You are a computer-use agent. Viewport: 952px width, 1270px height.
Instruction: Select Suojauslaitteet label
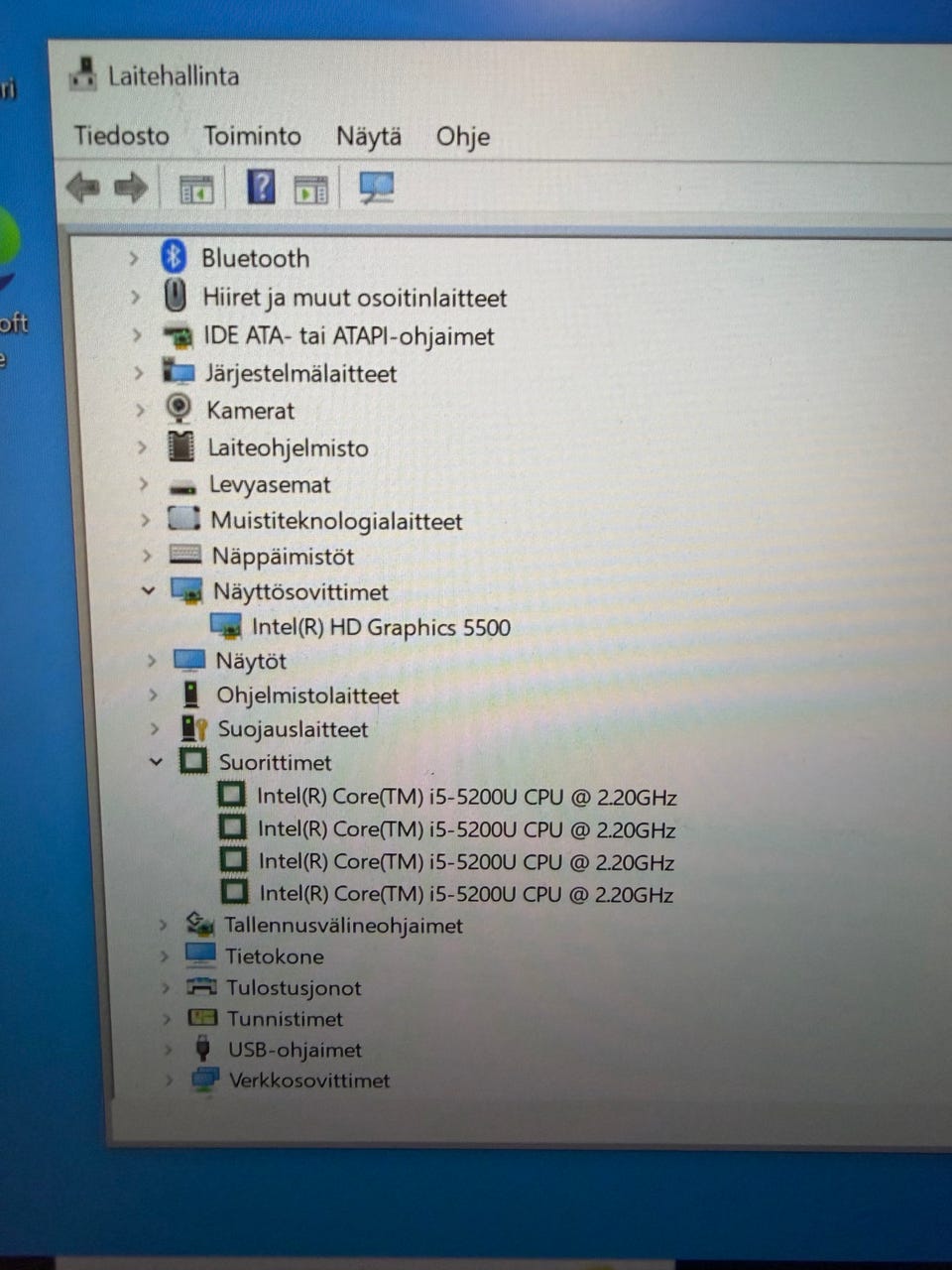[293, 729]
